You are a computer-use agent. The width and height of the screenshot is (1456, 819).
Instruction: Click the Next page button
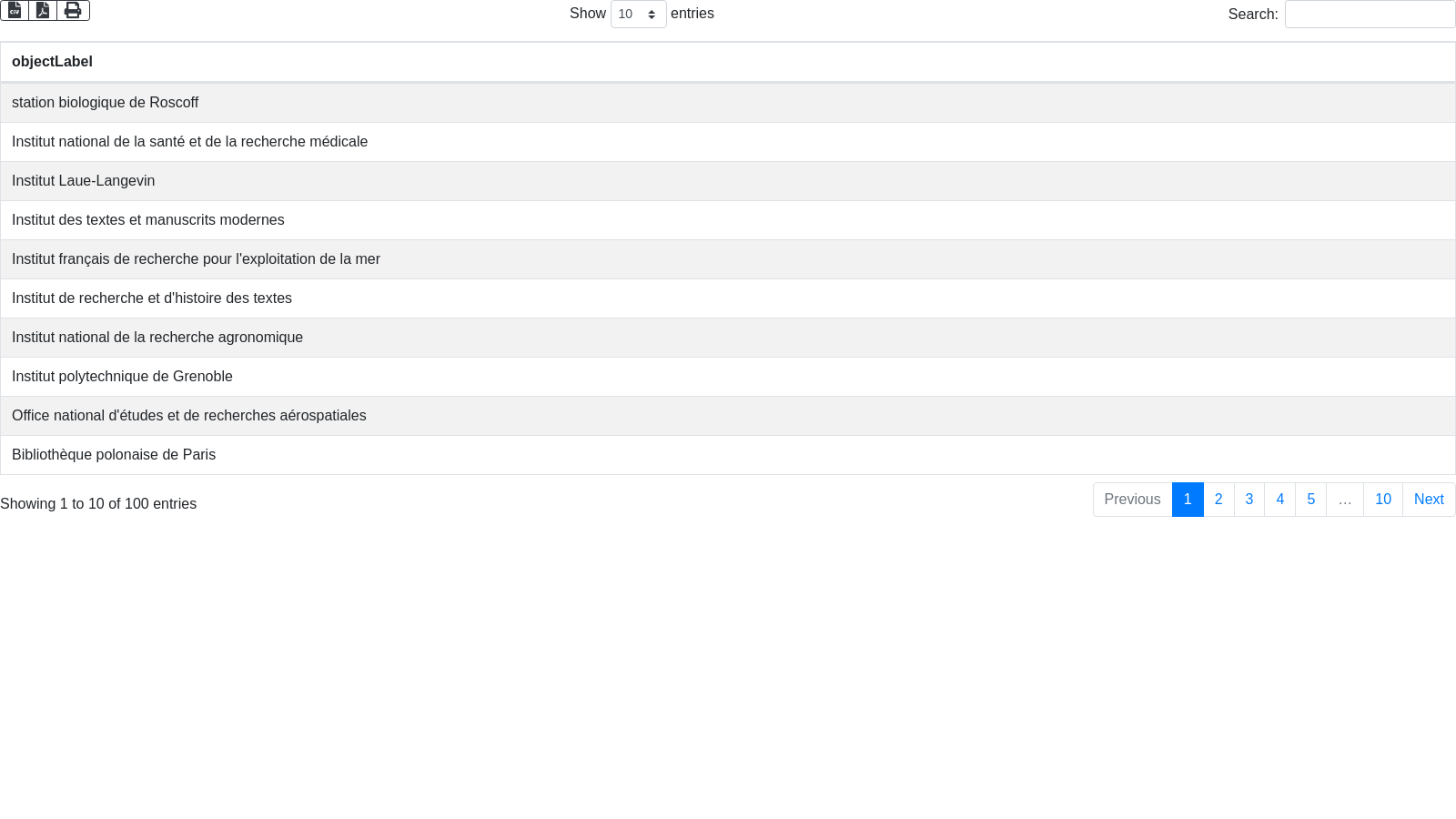coord(1428,500)
